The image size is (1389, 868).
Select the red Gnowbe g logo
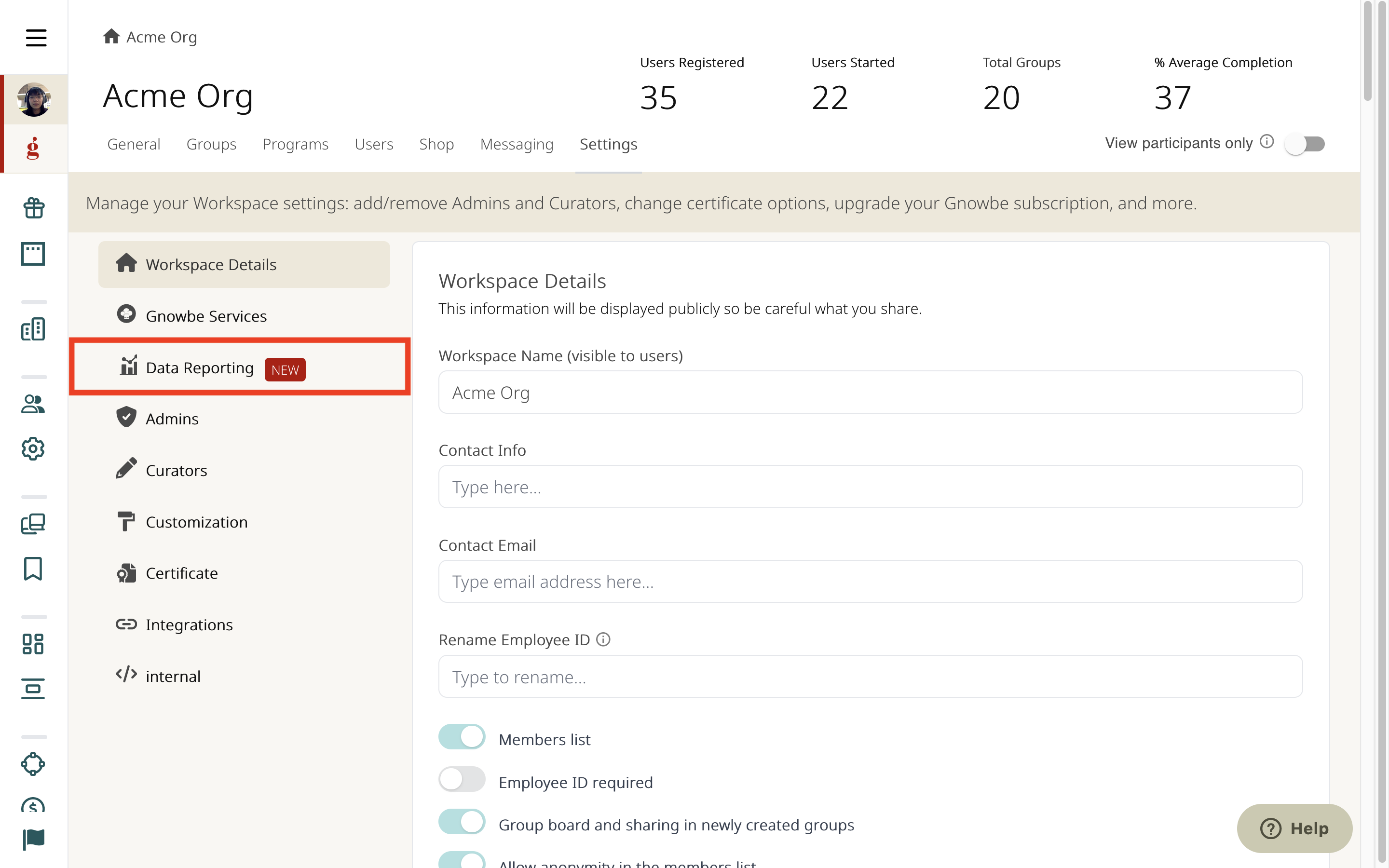click(33, 148)
